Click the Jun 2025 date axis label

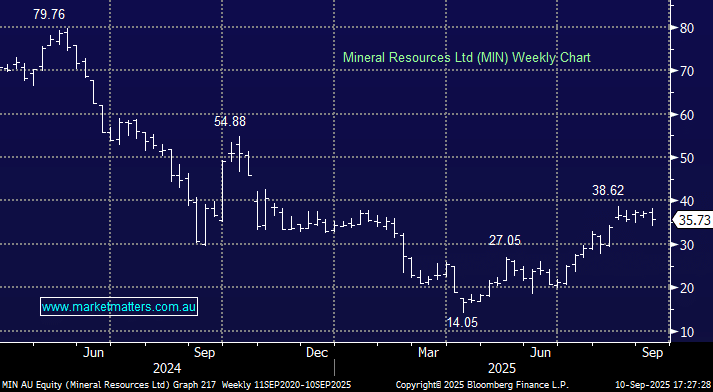click(541, 352)
